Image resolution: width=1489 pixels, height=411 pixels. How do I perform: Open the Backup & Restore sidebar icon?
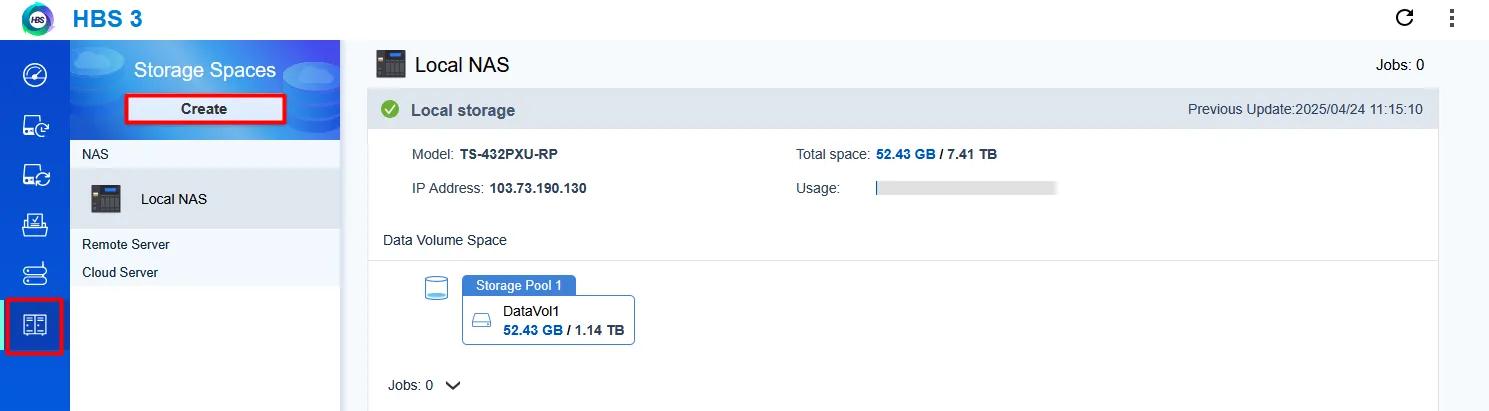(35, 126)
